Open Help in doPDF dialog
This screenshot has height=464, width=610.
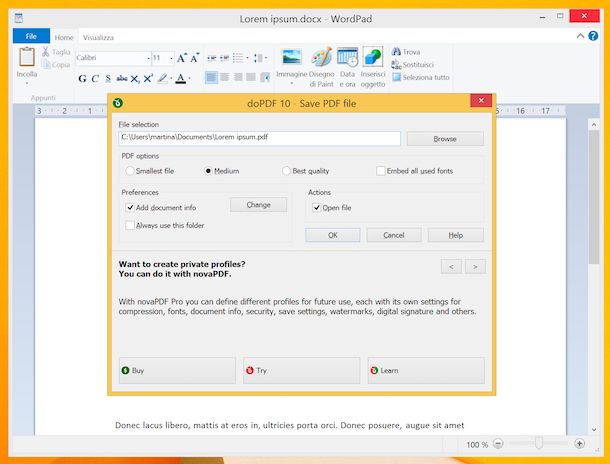456,235
